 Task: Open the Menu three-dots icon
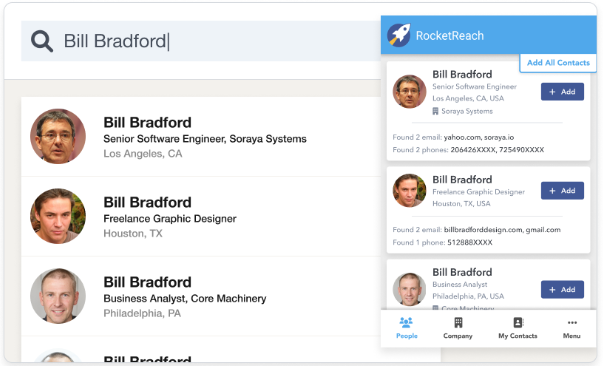[572, 323]
